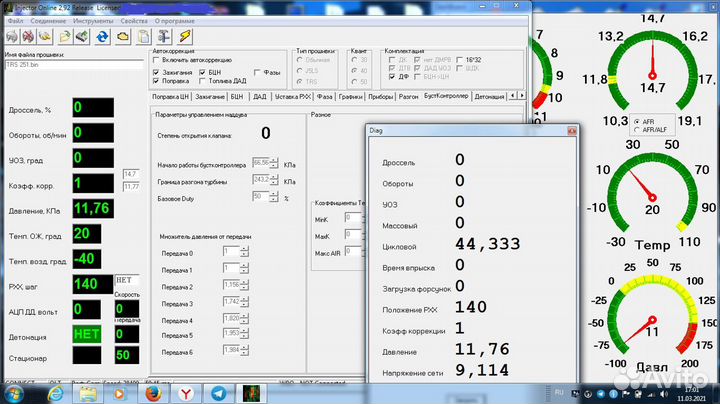The height and width of the screenshot is (404, 720).
Task: Open Firefox from the taskbar
Action: click(153, 394)
